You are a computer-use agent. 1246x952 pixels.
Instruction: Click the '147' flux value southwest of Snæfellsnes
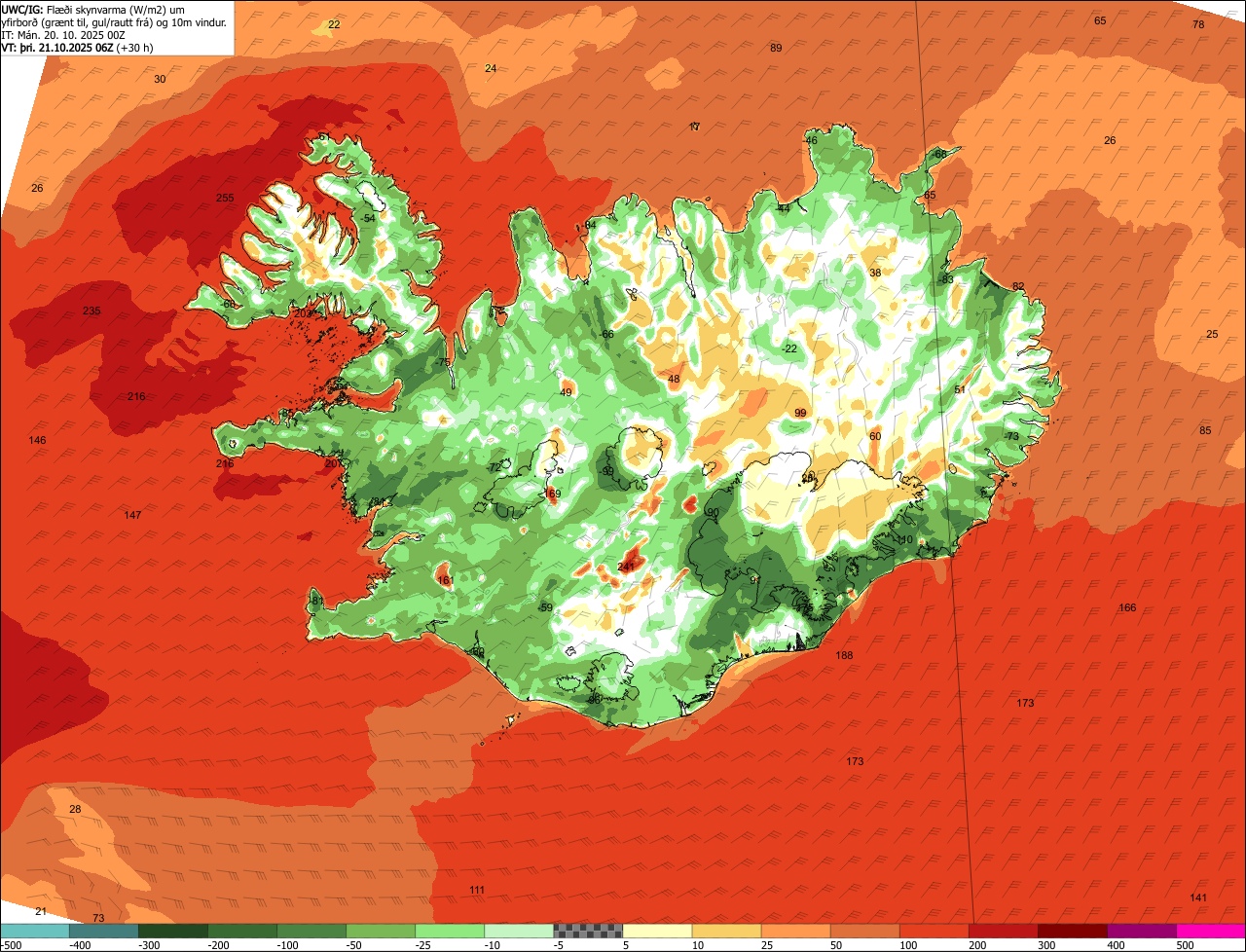133,515
